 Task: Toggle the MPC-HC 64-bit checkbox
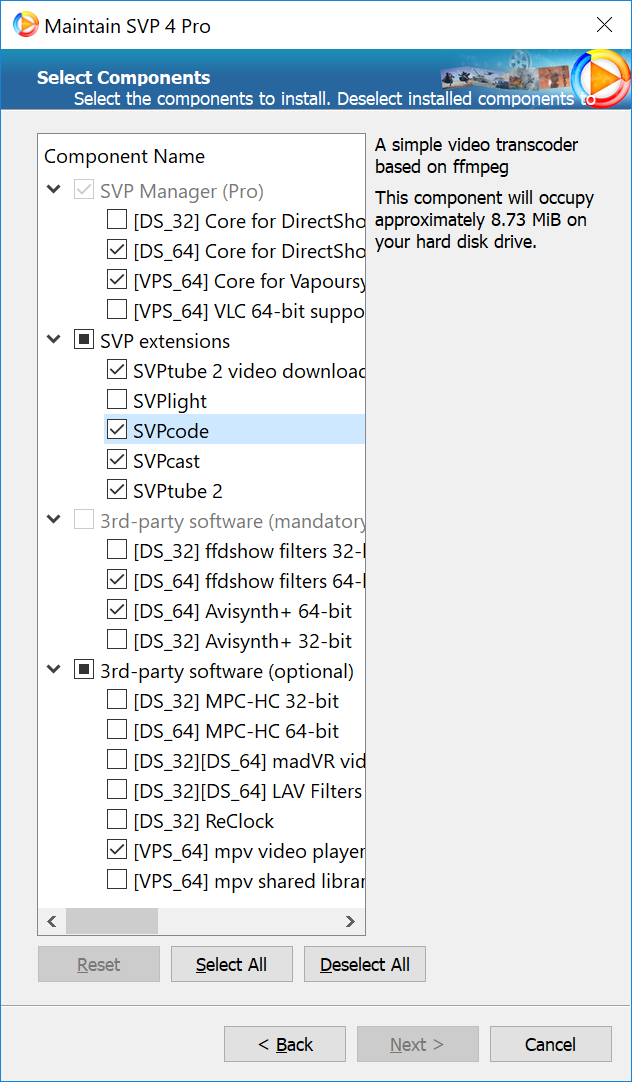[x=117, y=731]
